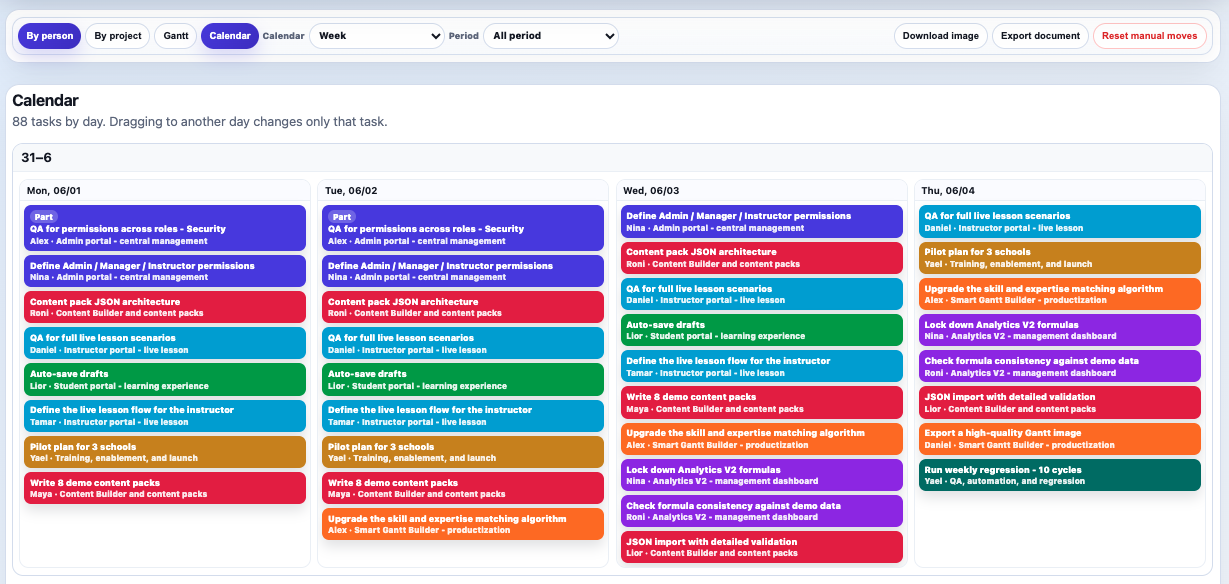Screen dimensions: 1229x584
Task: Click the Thu, 06/04 day header
Action: coord(948,190)
